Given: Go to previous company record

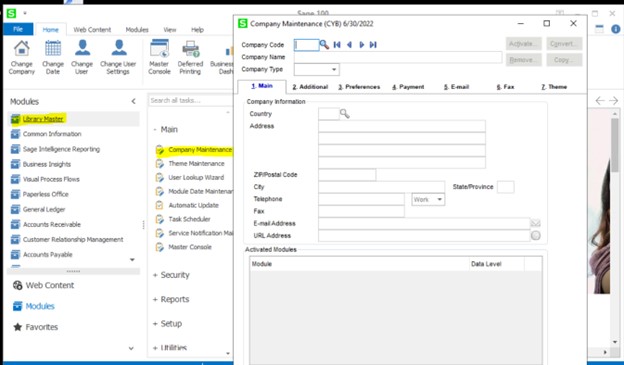Looking at the screenshot, I should [x=349, y=45].
